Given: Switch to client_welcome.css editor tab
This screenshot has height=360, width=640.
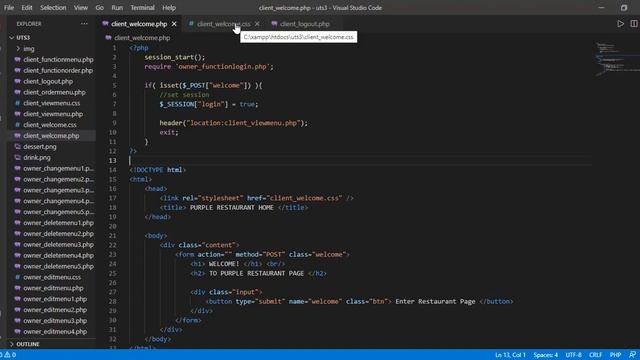Looking at the screenshot, I should pyautogui.click(x=223, y=24).
